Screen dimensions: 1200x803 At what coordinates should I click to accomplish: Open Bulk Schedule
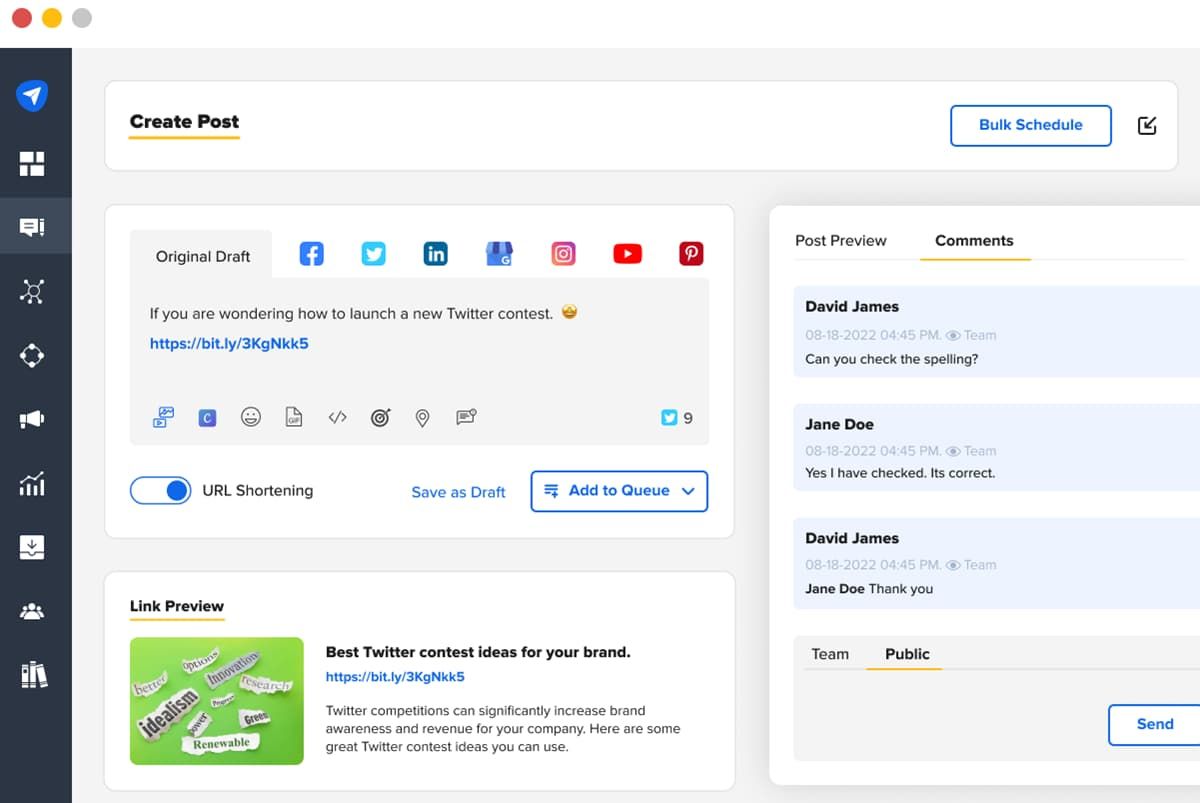pos(1031,125)
